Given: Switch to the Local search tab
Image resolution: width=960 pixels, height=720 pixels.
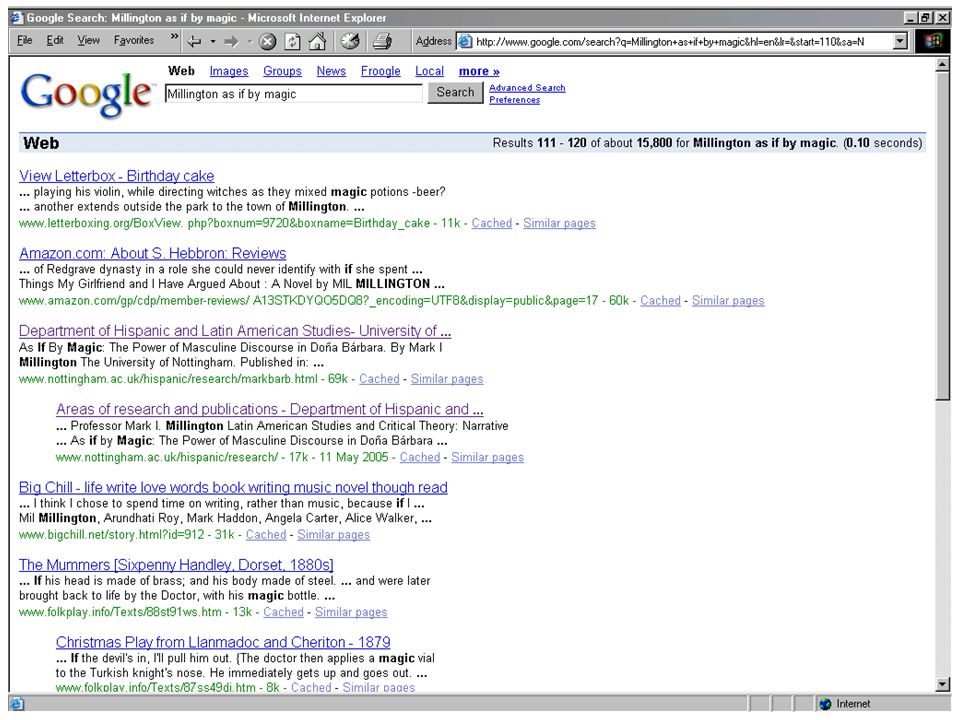Looking at the screenshot, I should pos(429,71).
